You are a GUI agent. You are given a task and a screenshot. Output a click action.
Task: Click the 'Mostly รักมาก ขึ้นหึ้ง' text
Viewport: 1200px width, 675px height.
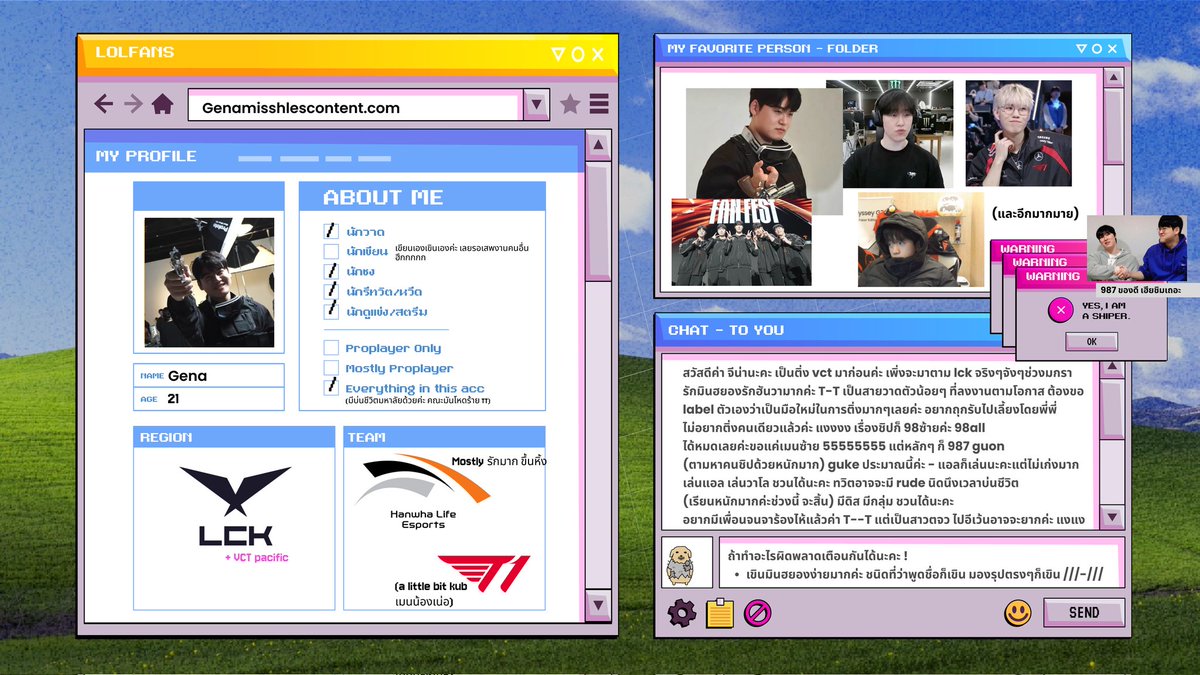[499, 461]
